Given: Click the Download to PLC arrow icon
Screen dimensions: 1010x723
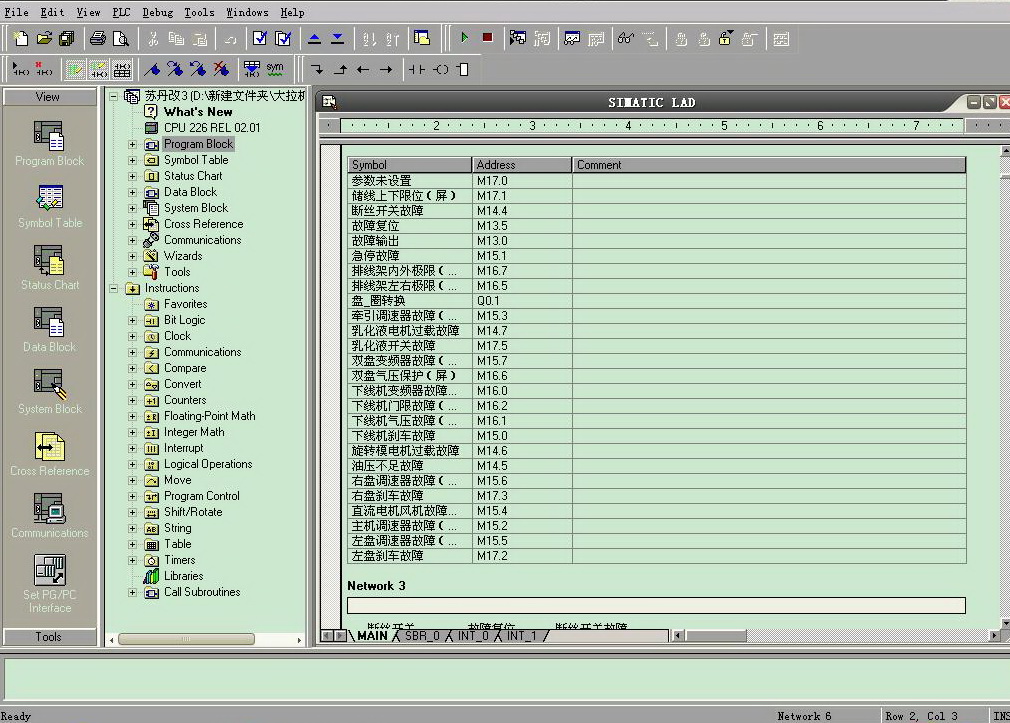Looking at the screenshot, I should coord(337,38).
